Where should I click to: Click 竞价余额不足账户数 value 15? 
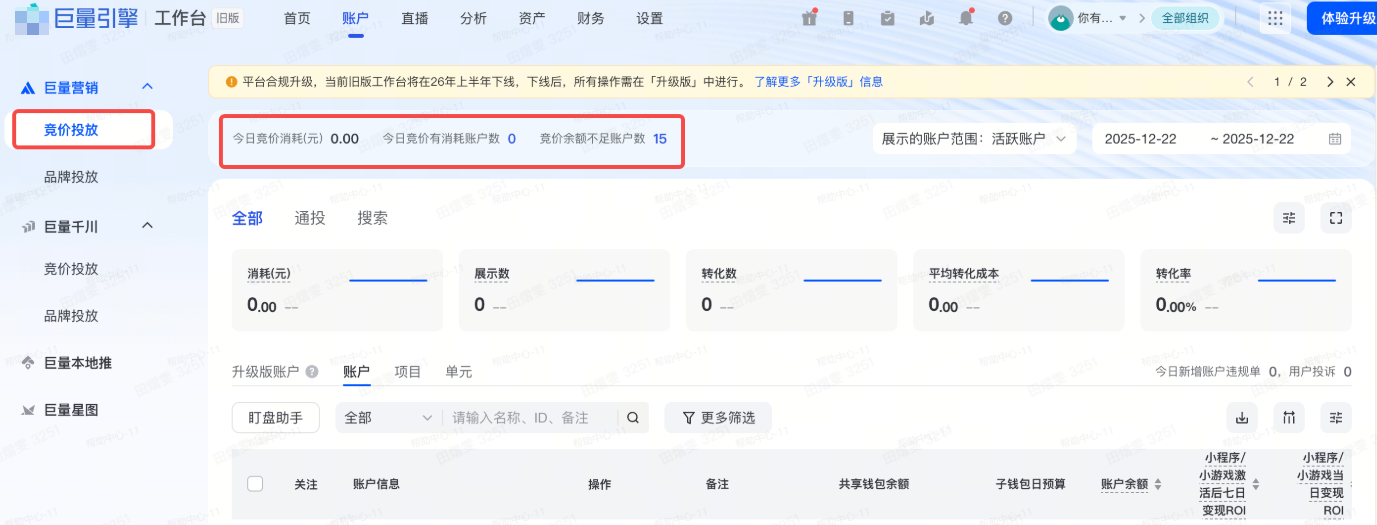(660, 139)
